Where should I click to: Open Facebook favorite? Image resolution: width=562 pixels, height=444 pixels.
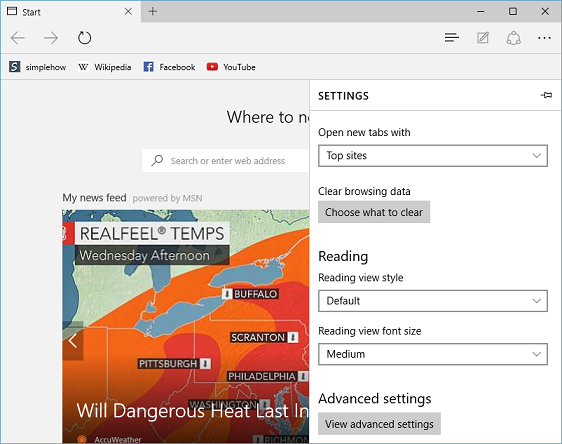pyautogui.click(x=169, y=67)
